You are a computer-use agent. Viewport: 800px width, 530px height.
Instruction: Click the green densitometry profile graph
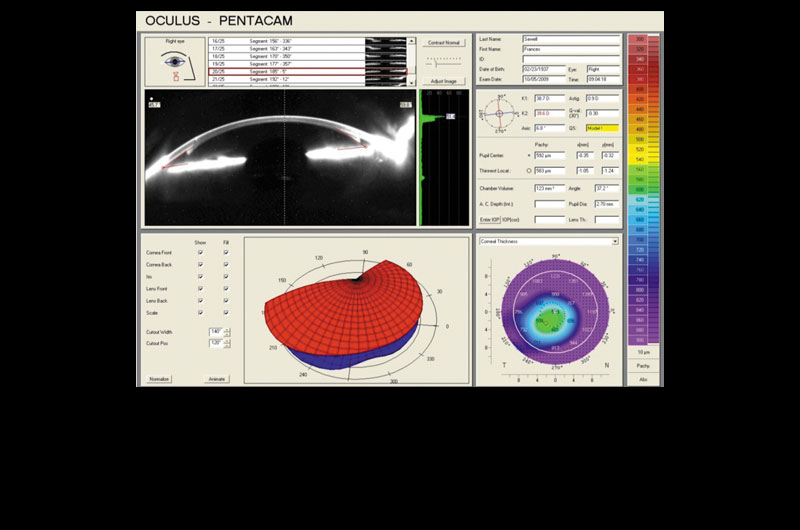pyautogui.click(x=443, y=158)
